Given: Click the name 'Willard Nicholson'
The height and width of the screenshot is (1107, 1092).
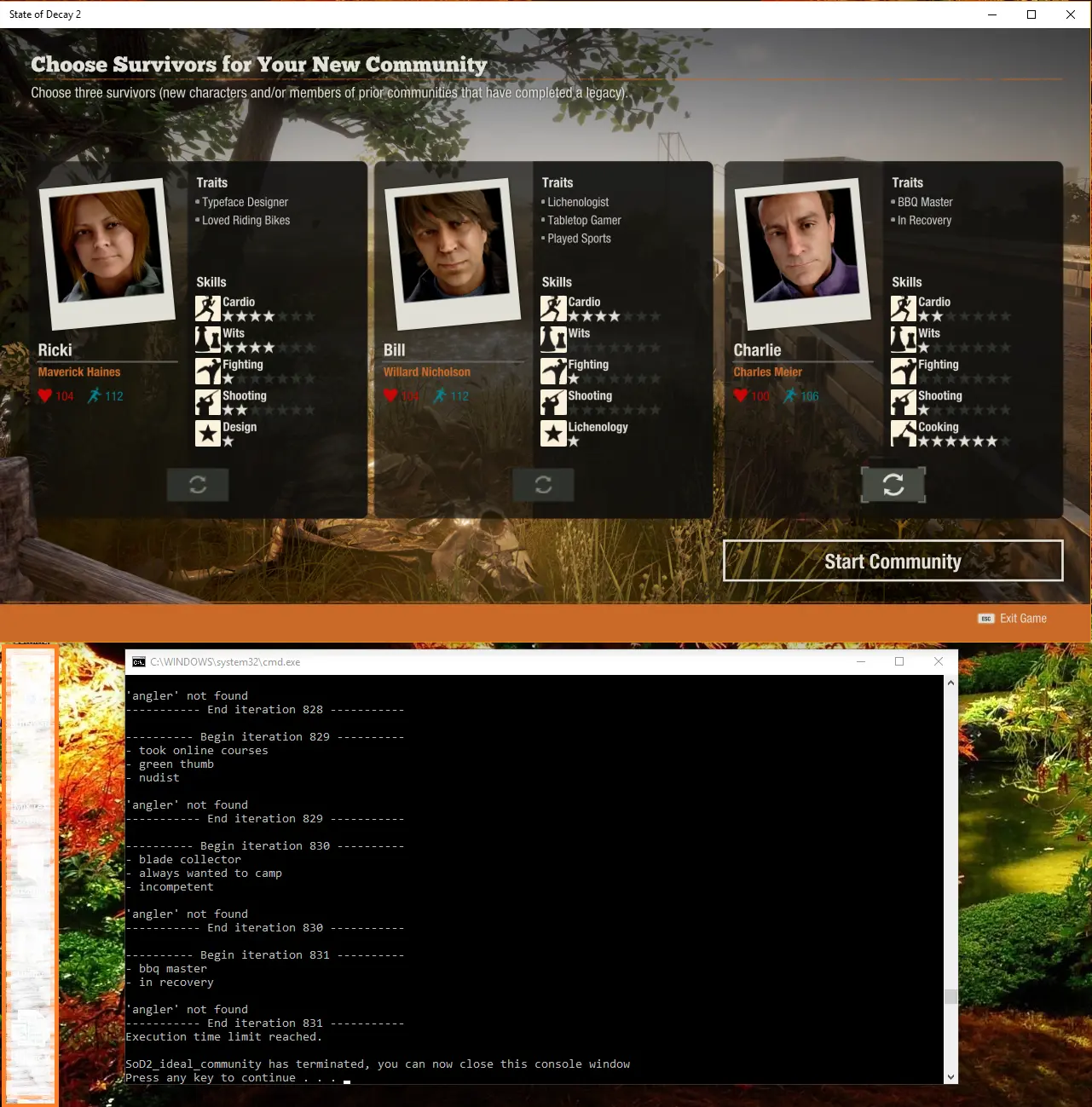Looking at the screenshot, I should [427, 372].
